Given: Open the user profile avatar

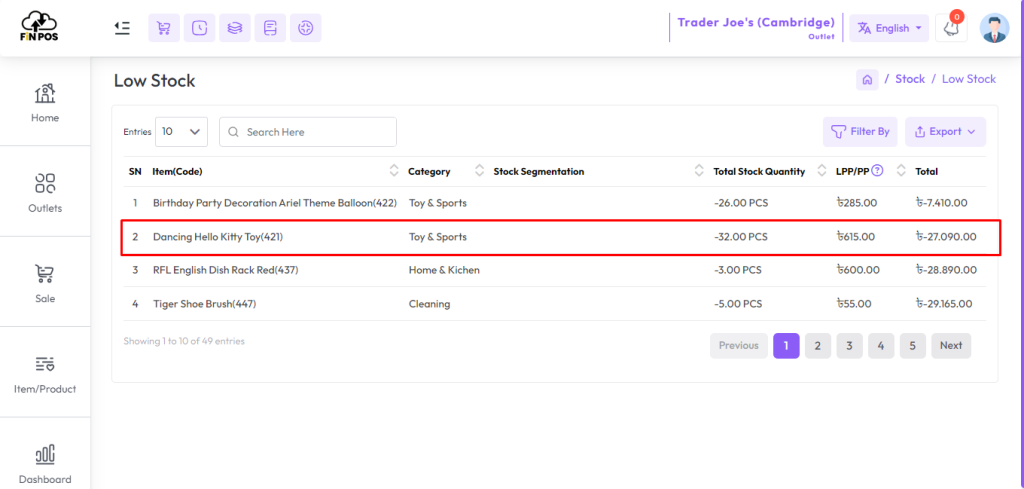Looking at the screenshot, I should pos(994,28).
